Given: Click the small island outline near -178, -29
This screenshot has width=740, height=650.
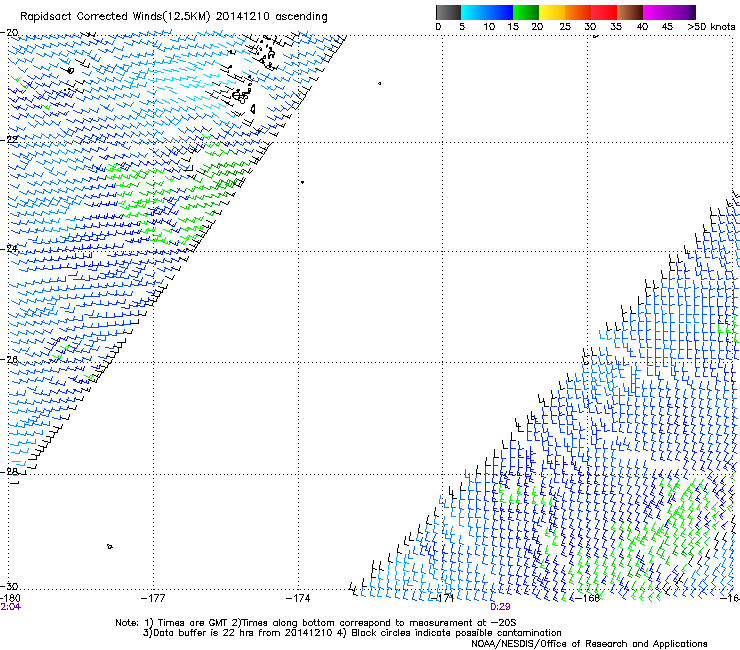Looking at the screenshot, I should click(x=109, y=547).
